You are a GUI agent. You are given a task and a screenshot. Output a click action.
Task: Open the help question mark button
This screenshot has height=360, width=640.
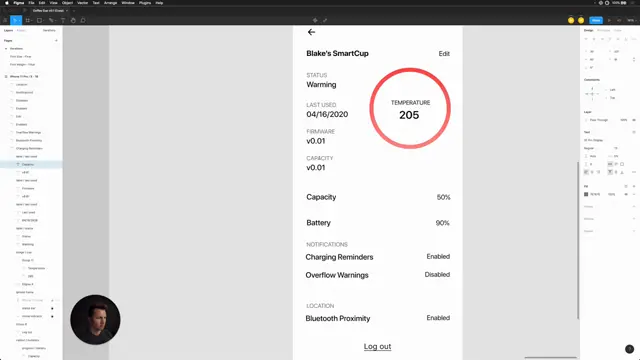click(629, 349)
